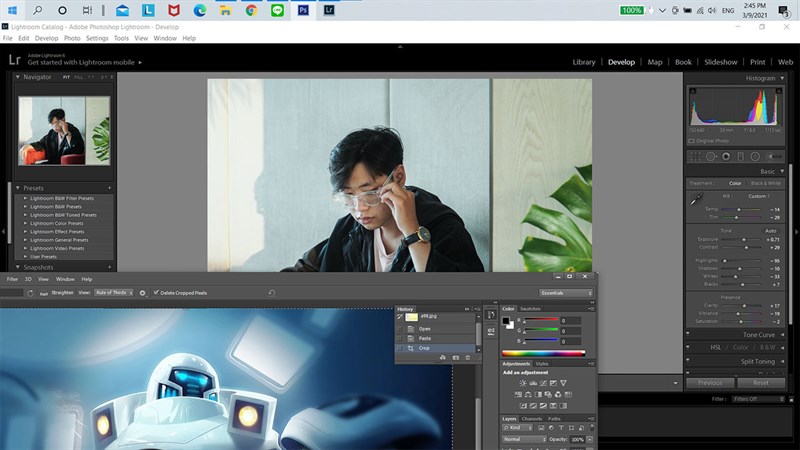Toggle Tone Curve panel on/off switch

(x=688, y=334)
